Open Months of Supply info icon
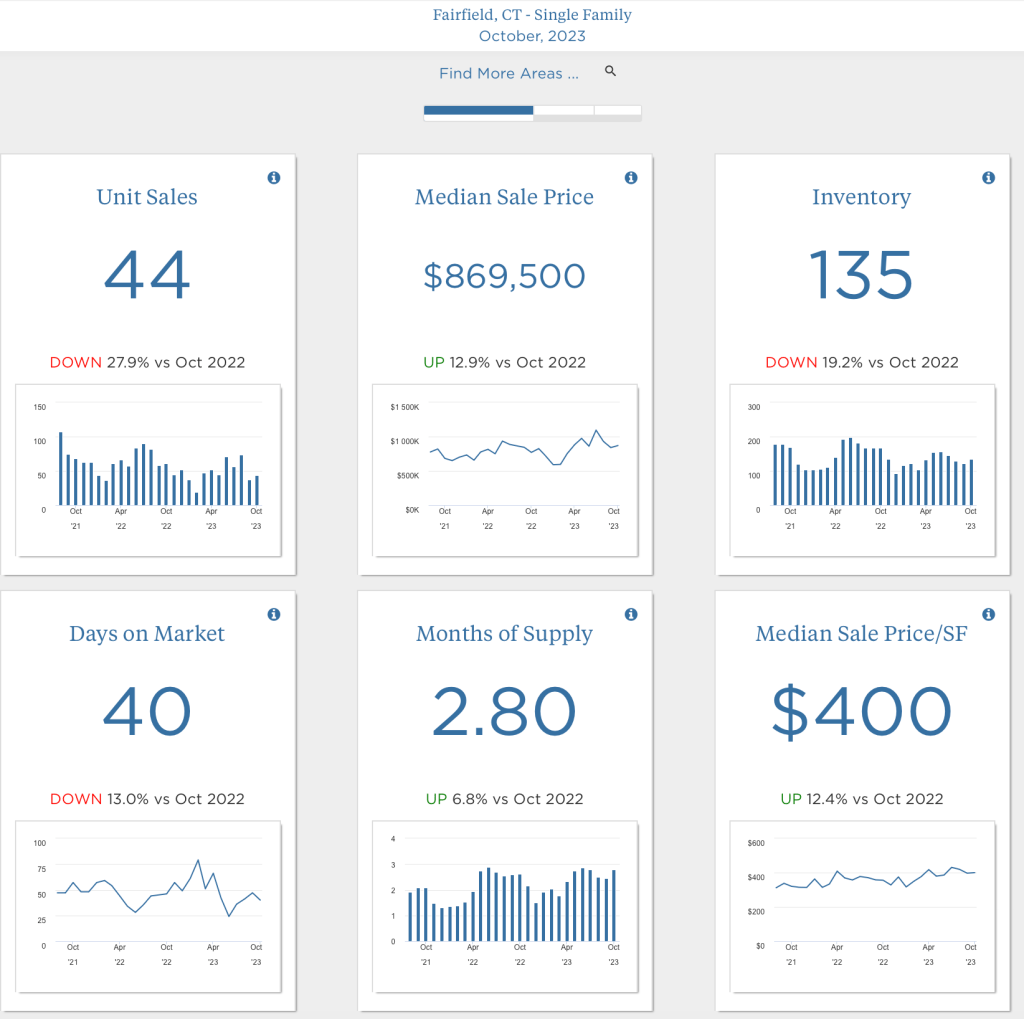1024x1019 pixels. click(631, 614)
